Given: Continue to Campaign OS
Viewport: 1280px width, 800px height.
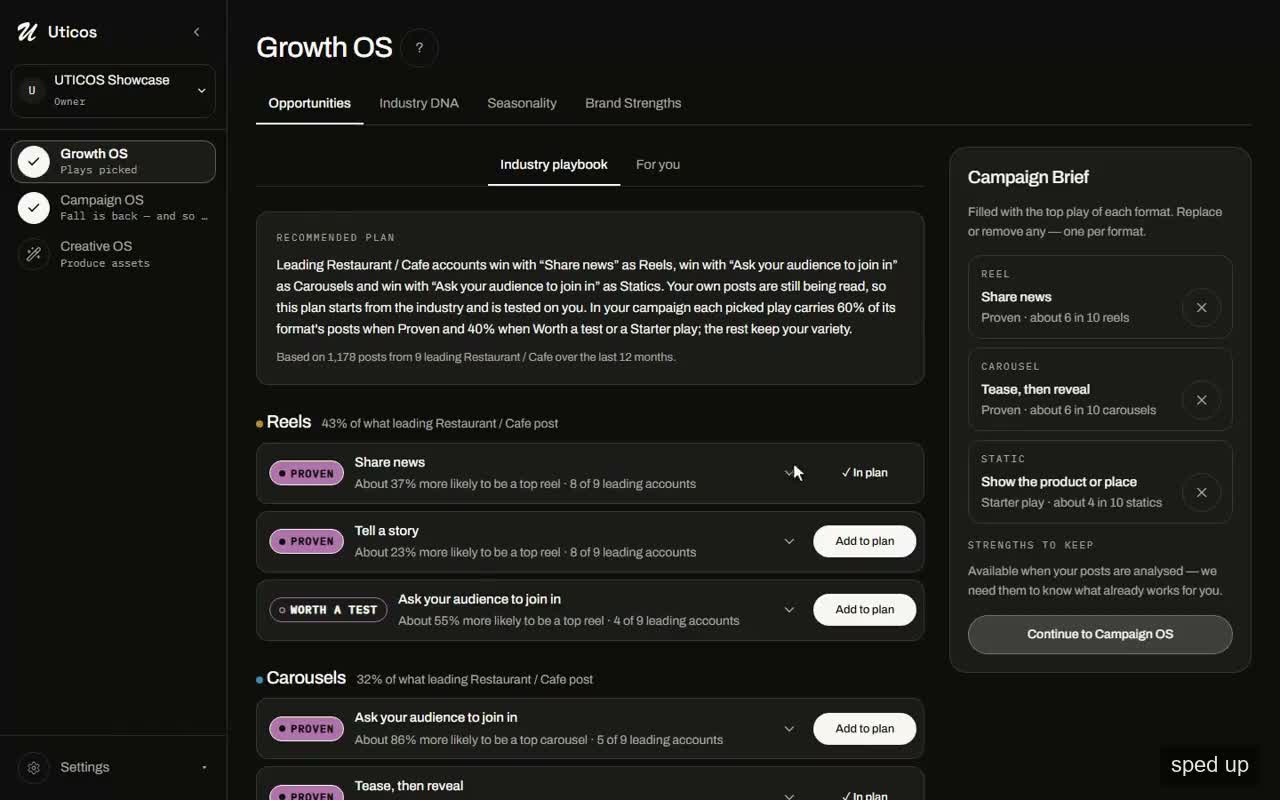Looking at the screenshot, I should click(1100, 634).
